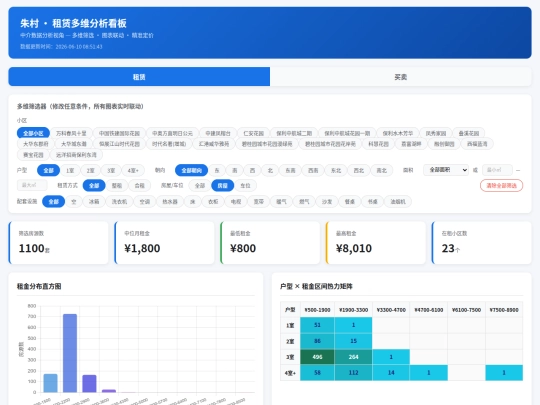540x405 pixels.
Task: Toggle the 宽带 facility chip
Action: (259, 201)
